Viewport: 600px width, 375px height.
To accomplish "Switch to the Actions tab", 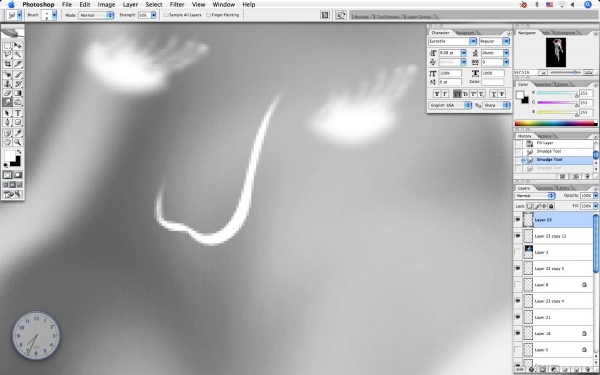I will [x=545, y=136].
